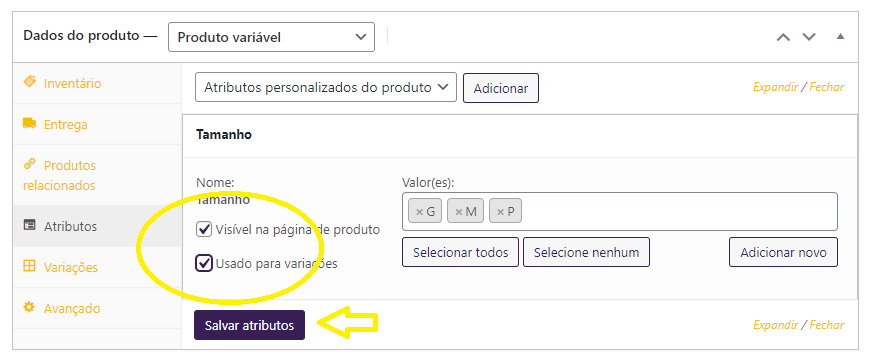870x364 pixels.
Task: Remove the G value tag
Action: [419, 211]
